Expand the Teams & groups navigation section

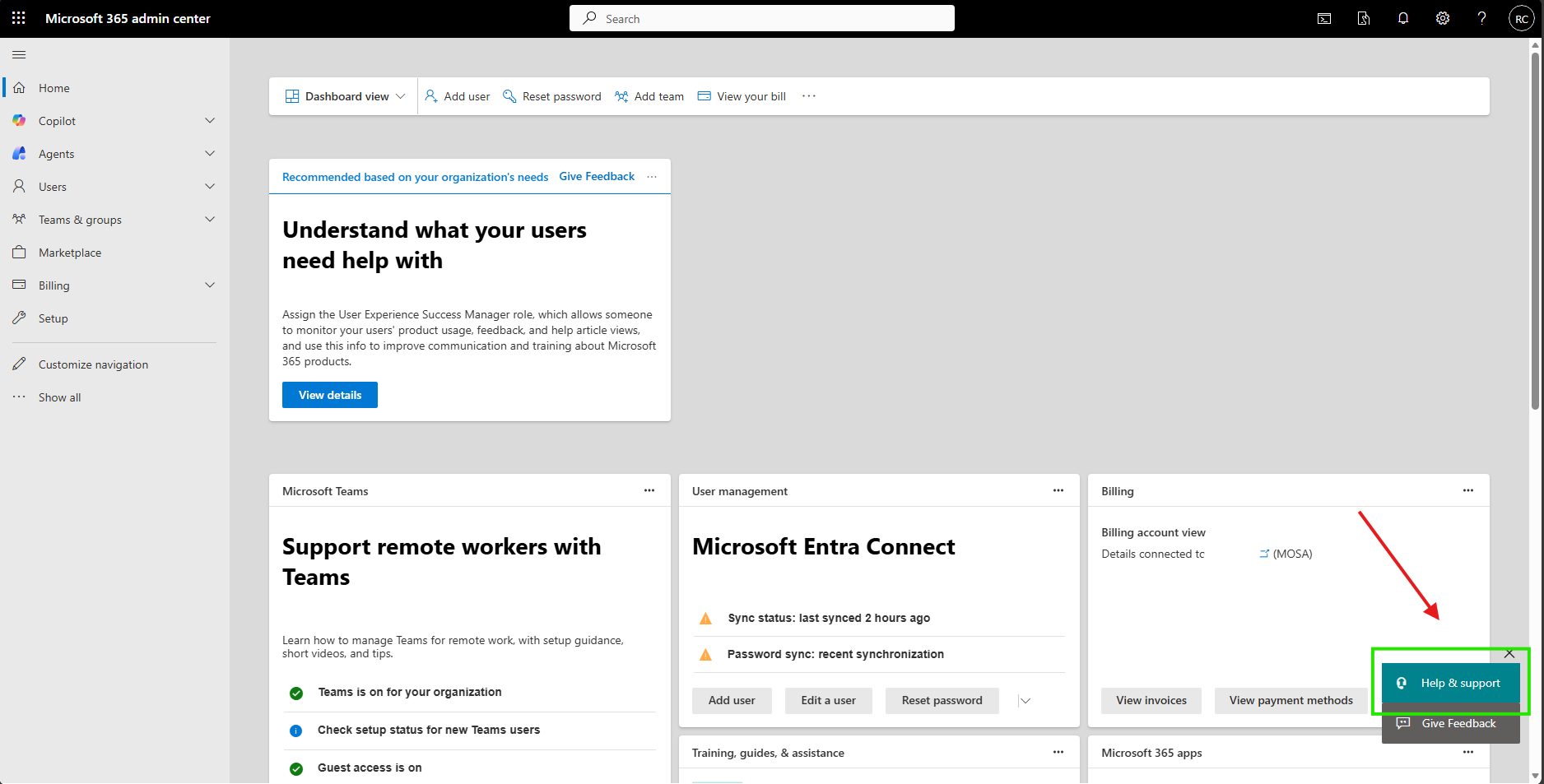(x=210, y=220)
